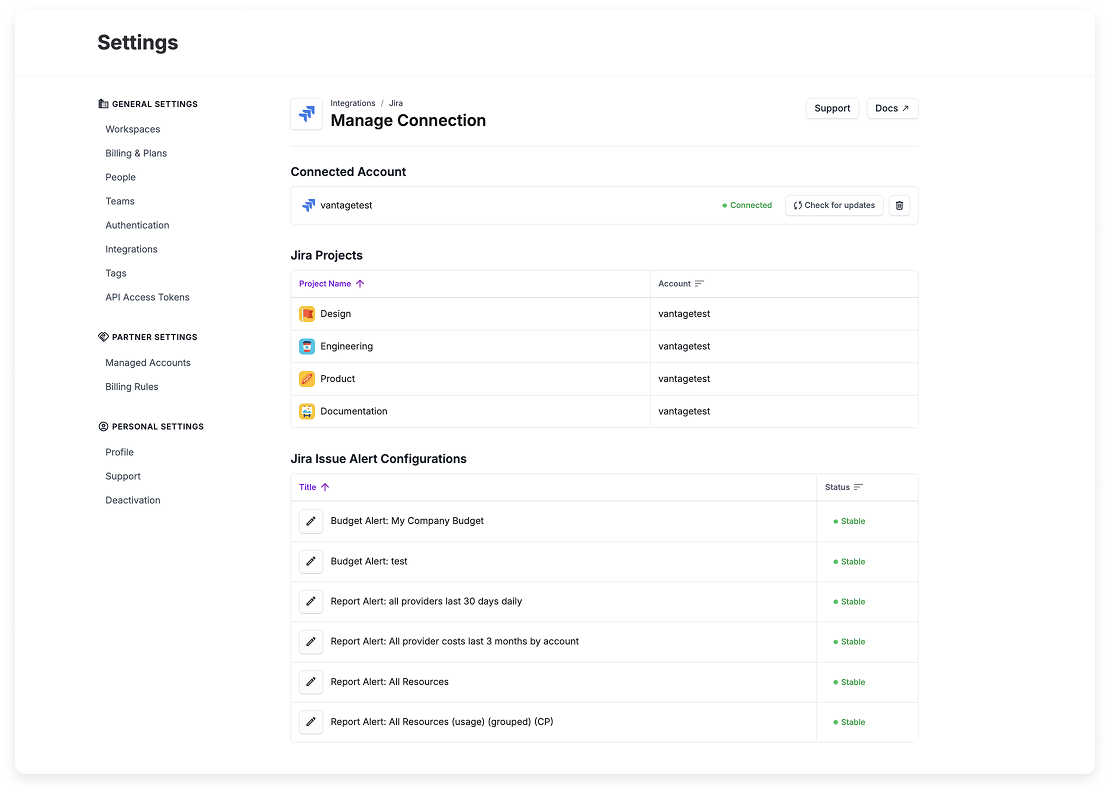Filter alert configurations by Status column

click(858, 487)
